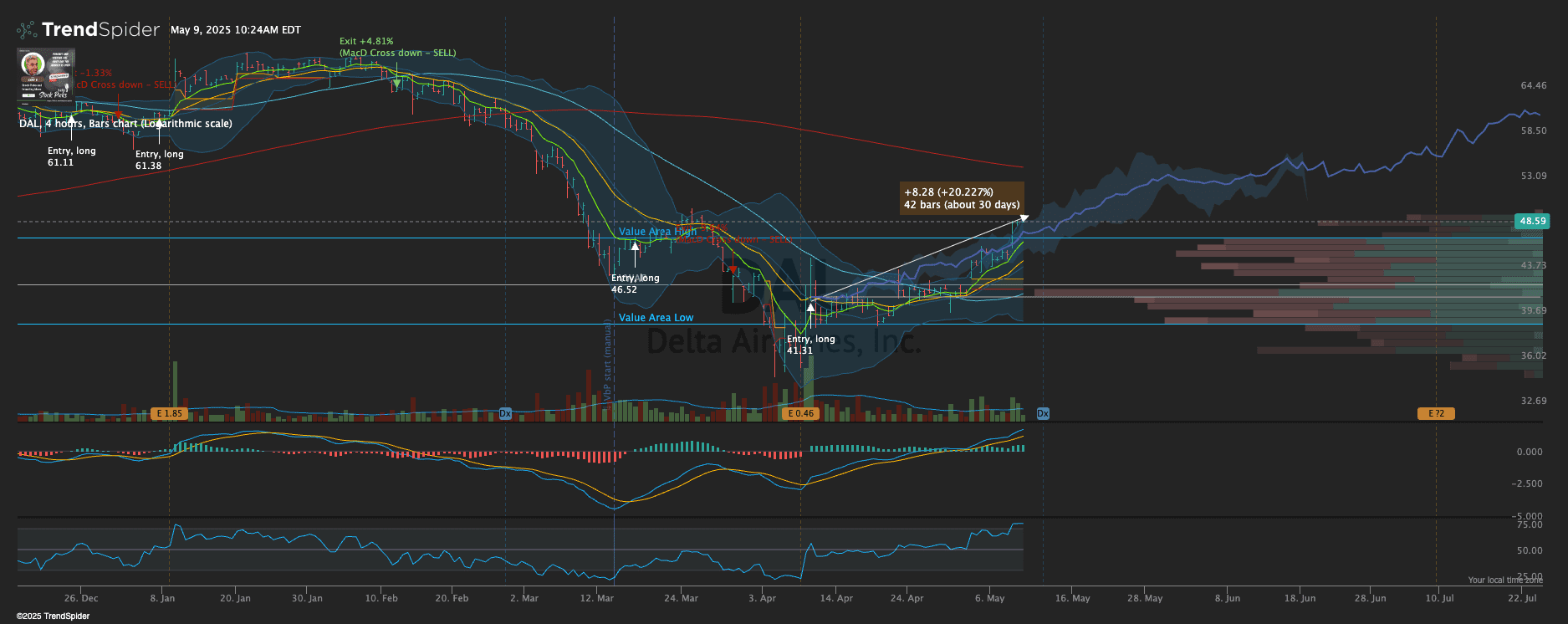1568x624 pixels.
Task: Click the Dx marker near 2. Mar
Action: [x=505, y=413]
